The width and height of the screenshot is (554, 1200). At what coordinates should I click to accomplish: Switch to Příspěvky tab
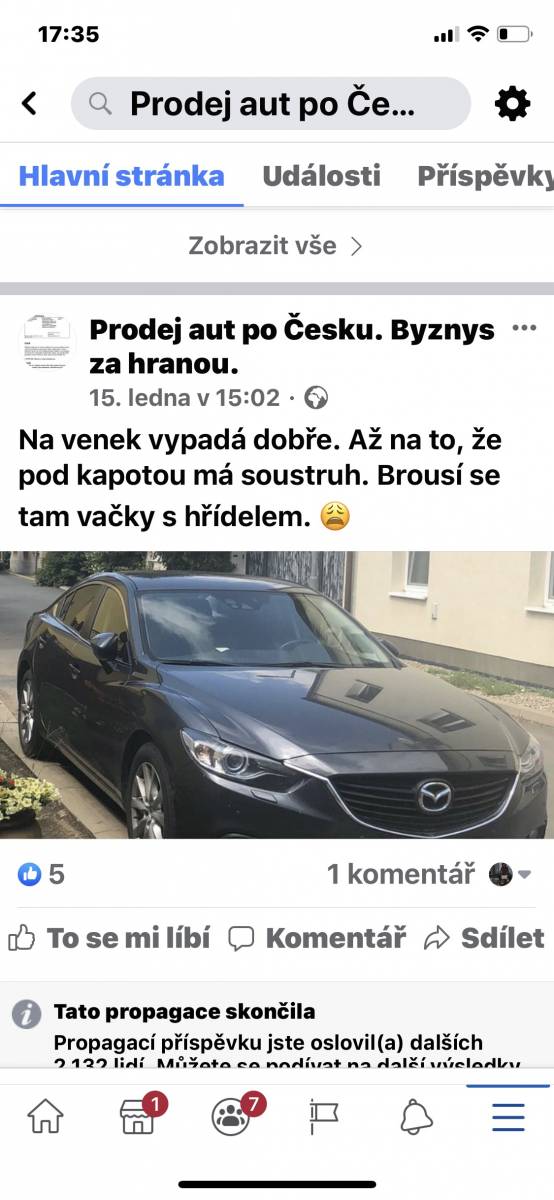pyautogui.click(x=485, y=176)
